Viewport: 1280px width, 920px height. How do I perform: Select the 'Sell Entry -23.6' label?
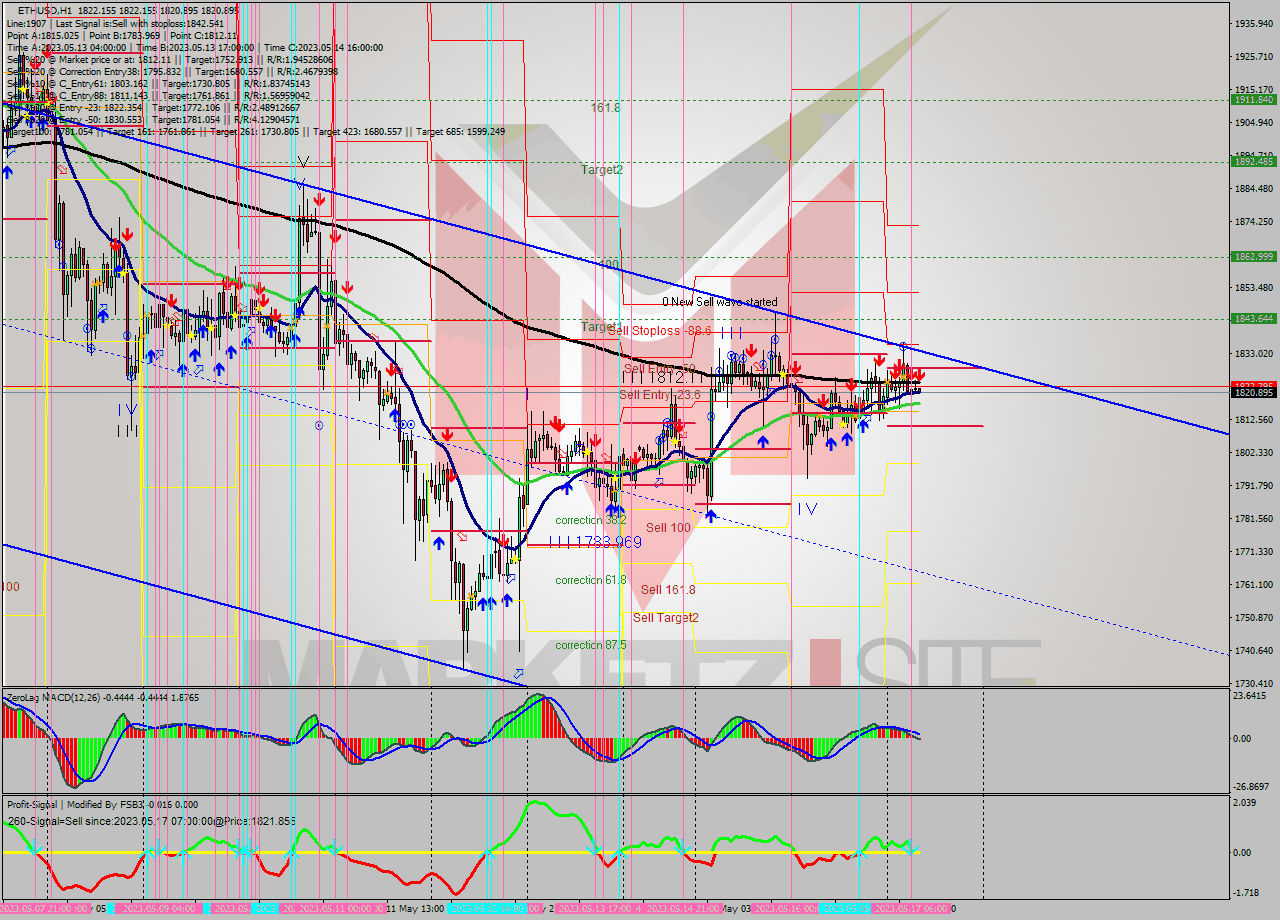[x=658, y=395]
